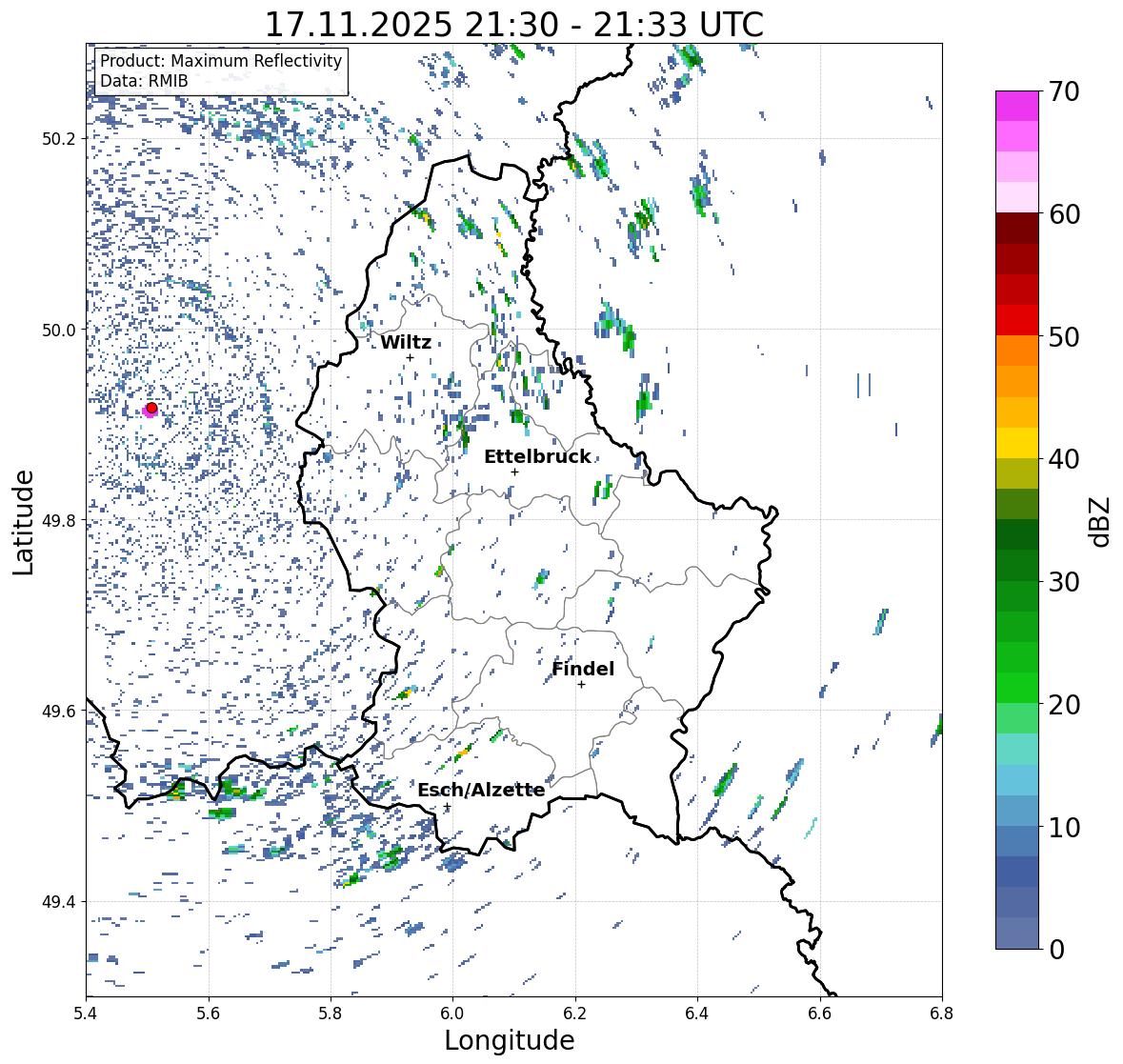This screenshot has height=1064, width=1123.
Task: Click latitude tick label 49.4
Action: (59, 902)
